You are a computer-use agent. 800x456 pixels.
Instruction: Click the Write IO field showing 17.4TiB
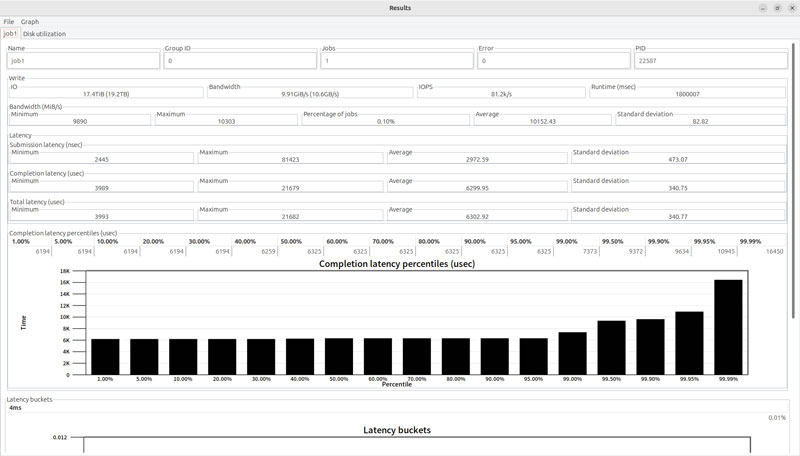105,93
